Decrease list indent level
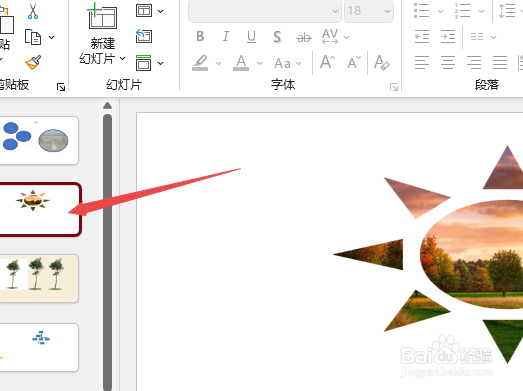This screenshot has height=391, width=523. (x=422, y=36)
